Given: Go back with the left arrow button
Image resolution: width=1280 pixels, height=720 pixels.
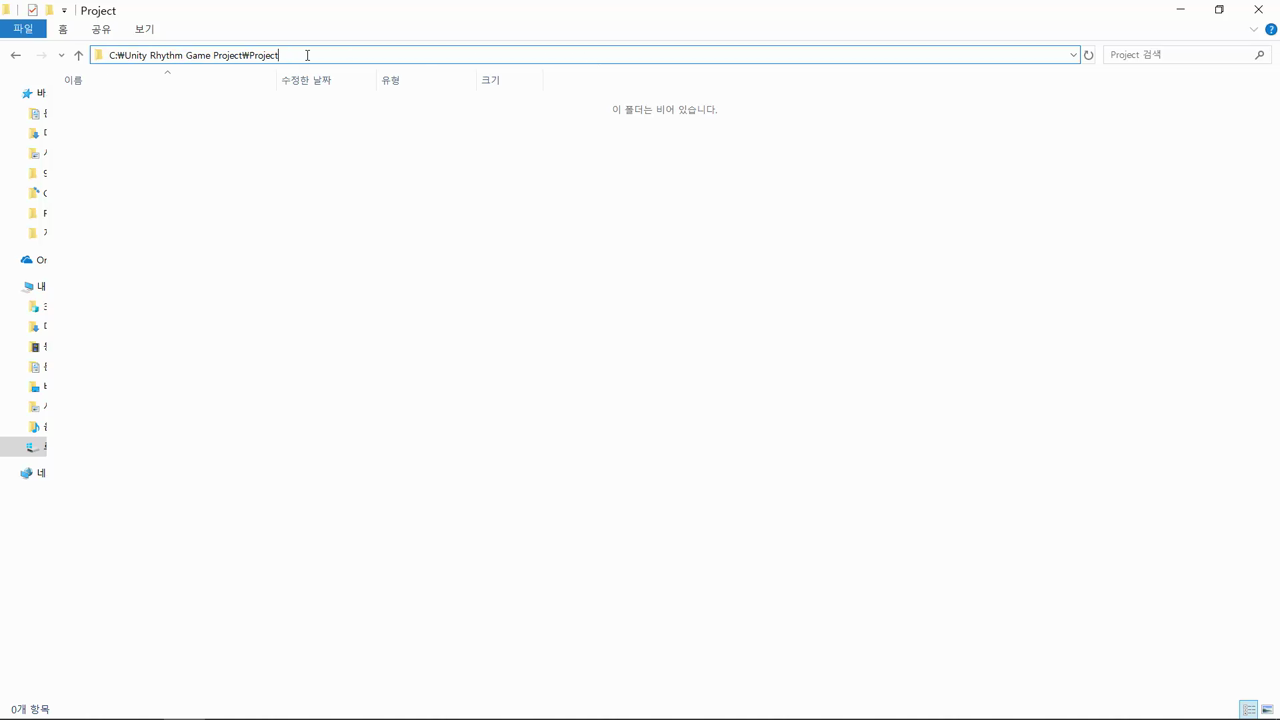Looking at the screenshot, I should click(x=16, y=55).
